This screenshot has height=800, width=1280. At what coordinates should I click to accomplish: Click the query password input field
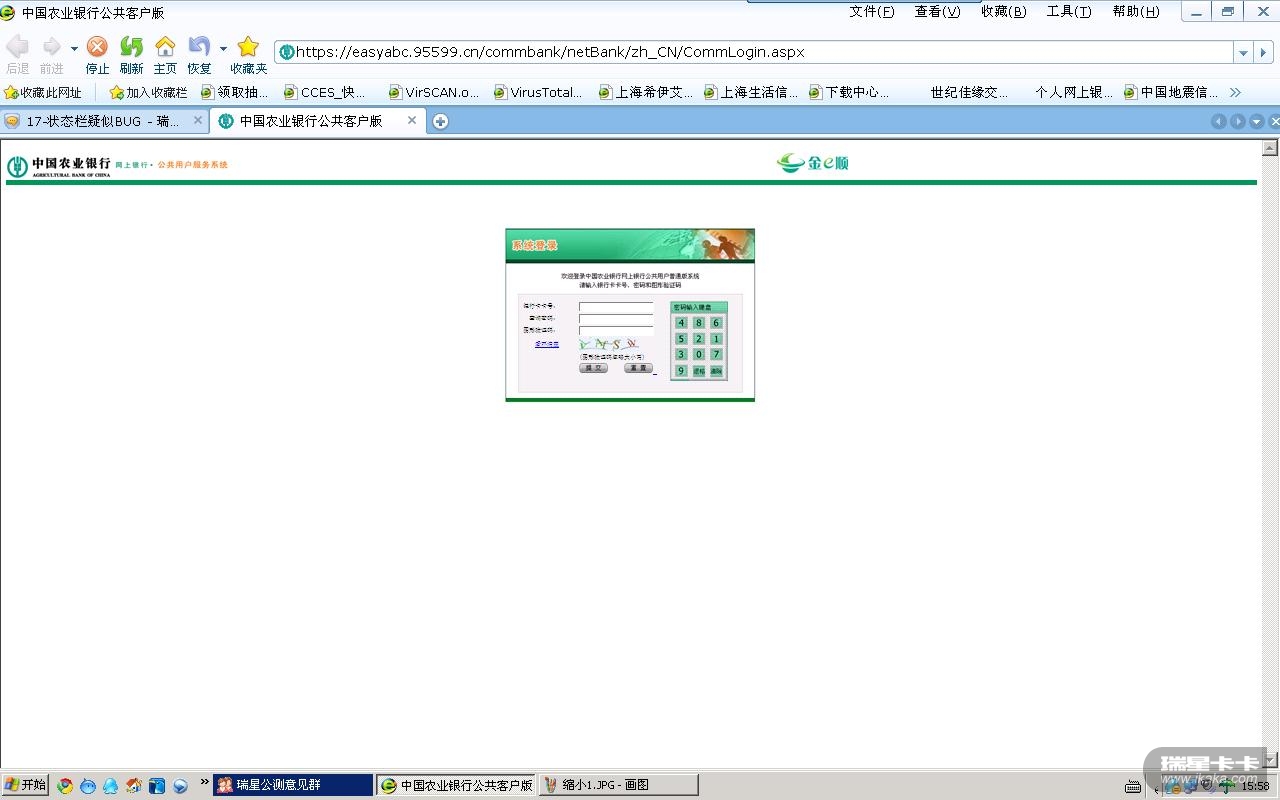(x=616, y=319)
